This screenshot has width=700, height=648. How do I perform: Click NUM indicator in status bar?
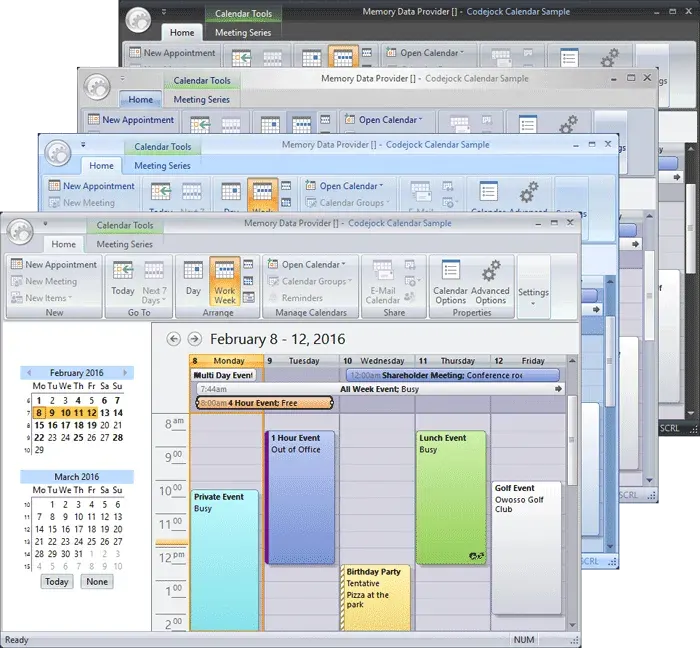point(524,640)
